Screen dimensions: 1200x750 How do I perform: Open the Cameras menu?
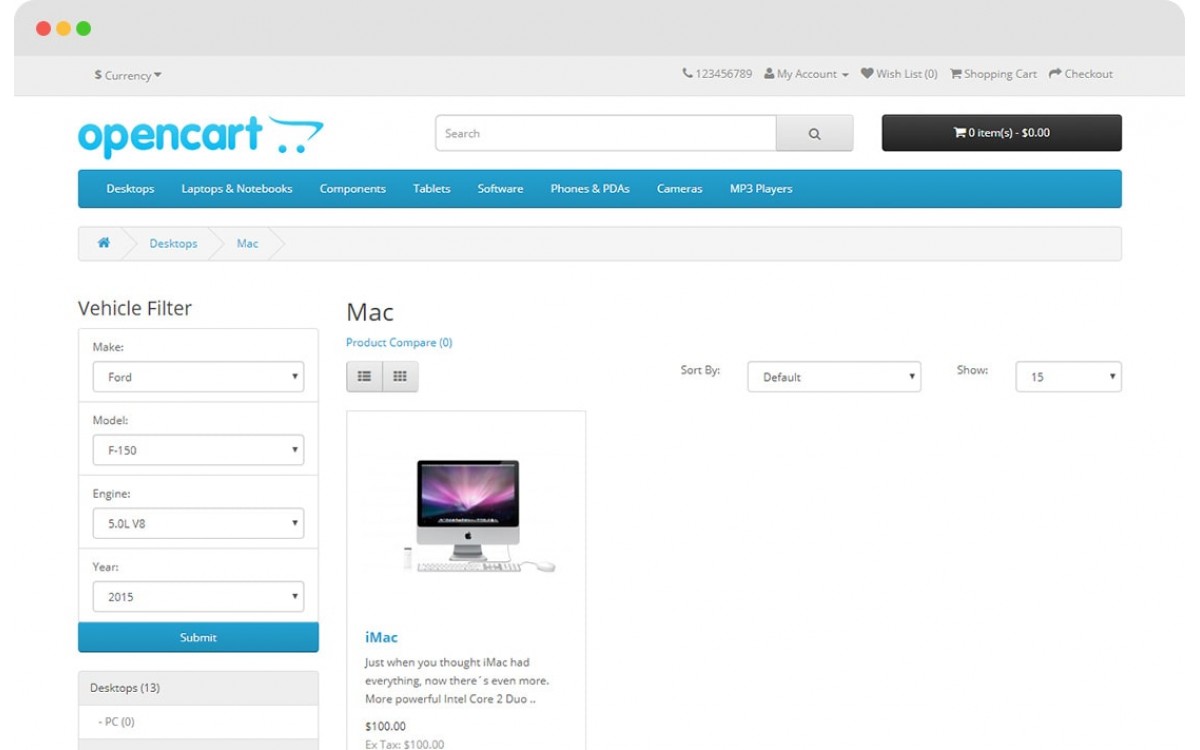coord(680,189)
